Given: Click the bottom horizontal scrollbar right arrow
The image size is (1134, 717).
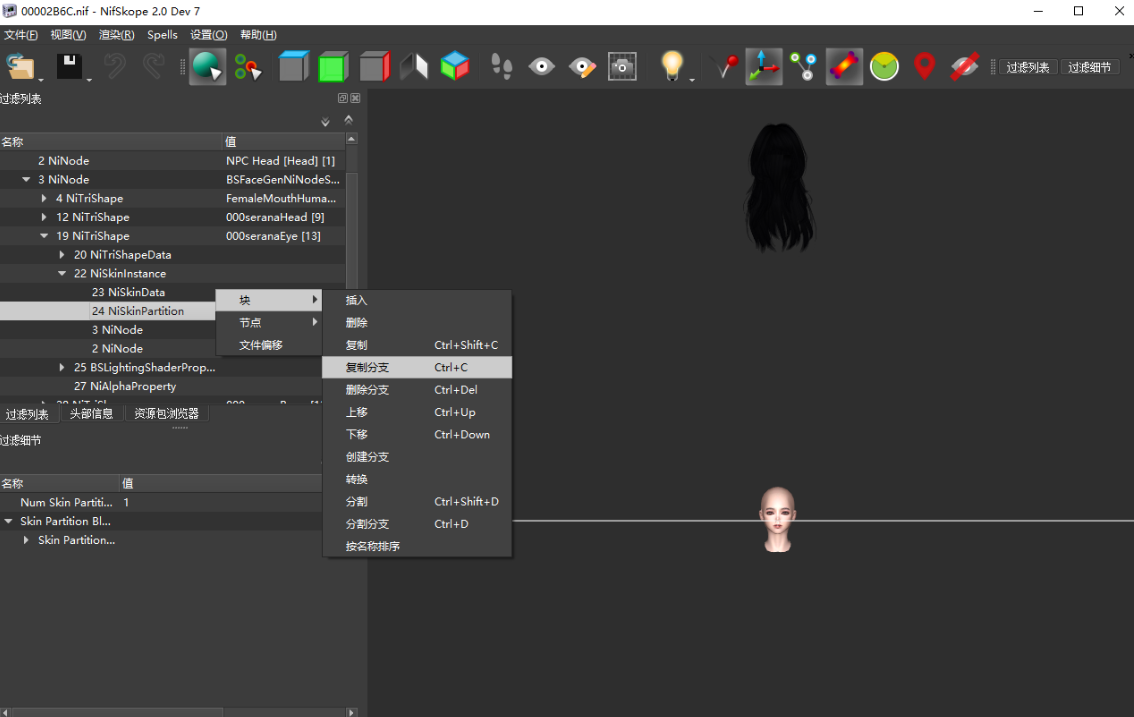Looking at the screenshot, I should click(351, 713).
